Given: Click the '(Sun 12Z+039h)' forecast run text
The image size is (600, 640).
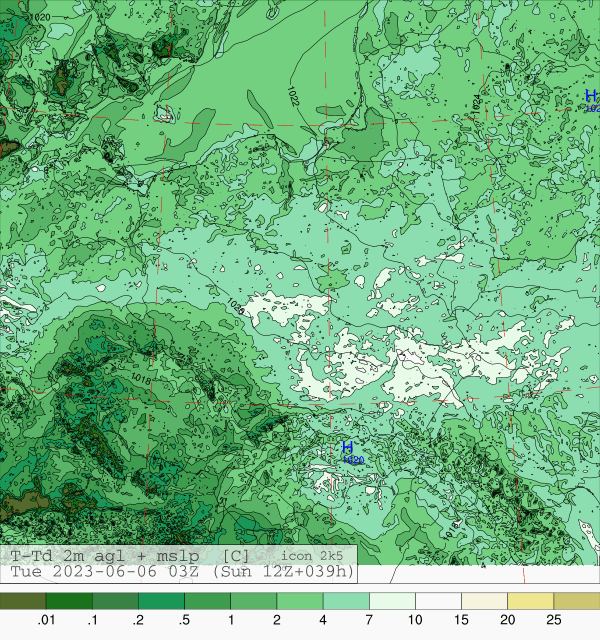Looking at the screenshot, I should [x=283, y=571].
